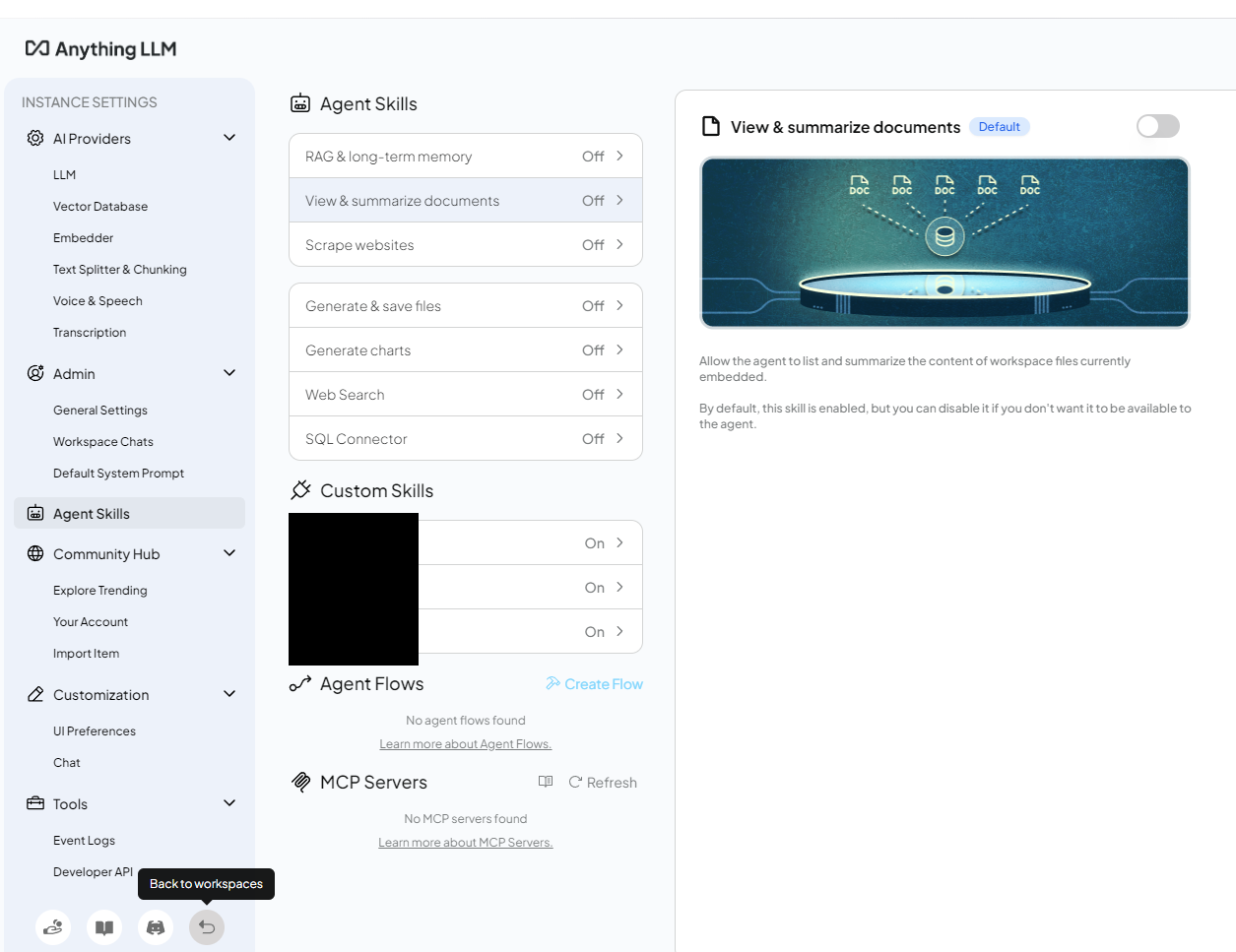Click the support hand-heart icon in sidebar footer
Viewport: 1236px width, 952px height.
53,927
